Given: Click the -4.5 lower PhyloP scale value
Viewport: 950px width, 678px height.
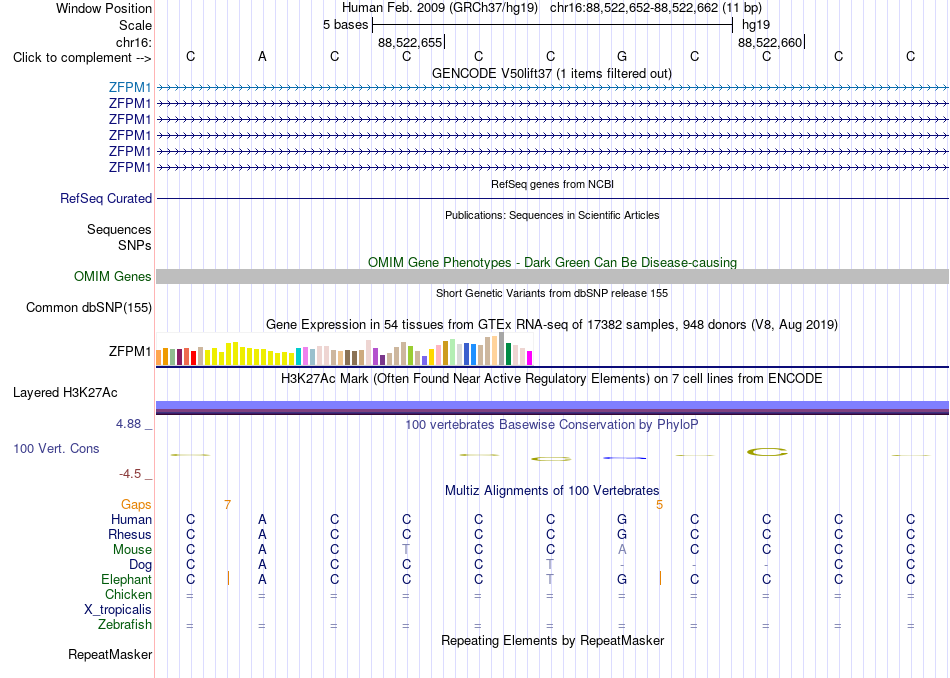Looking at the screenshot, I should (x=130, y=474).
